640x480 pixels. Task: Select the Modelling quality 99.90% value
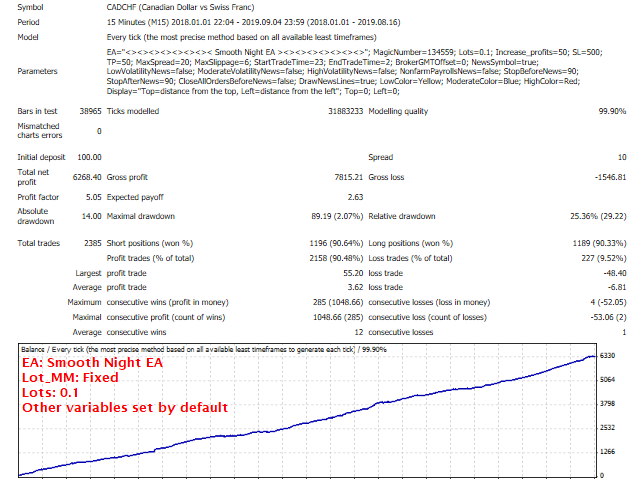612,111
